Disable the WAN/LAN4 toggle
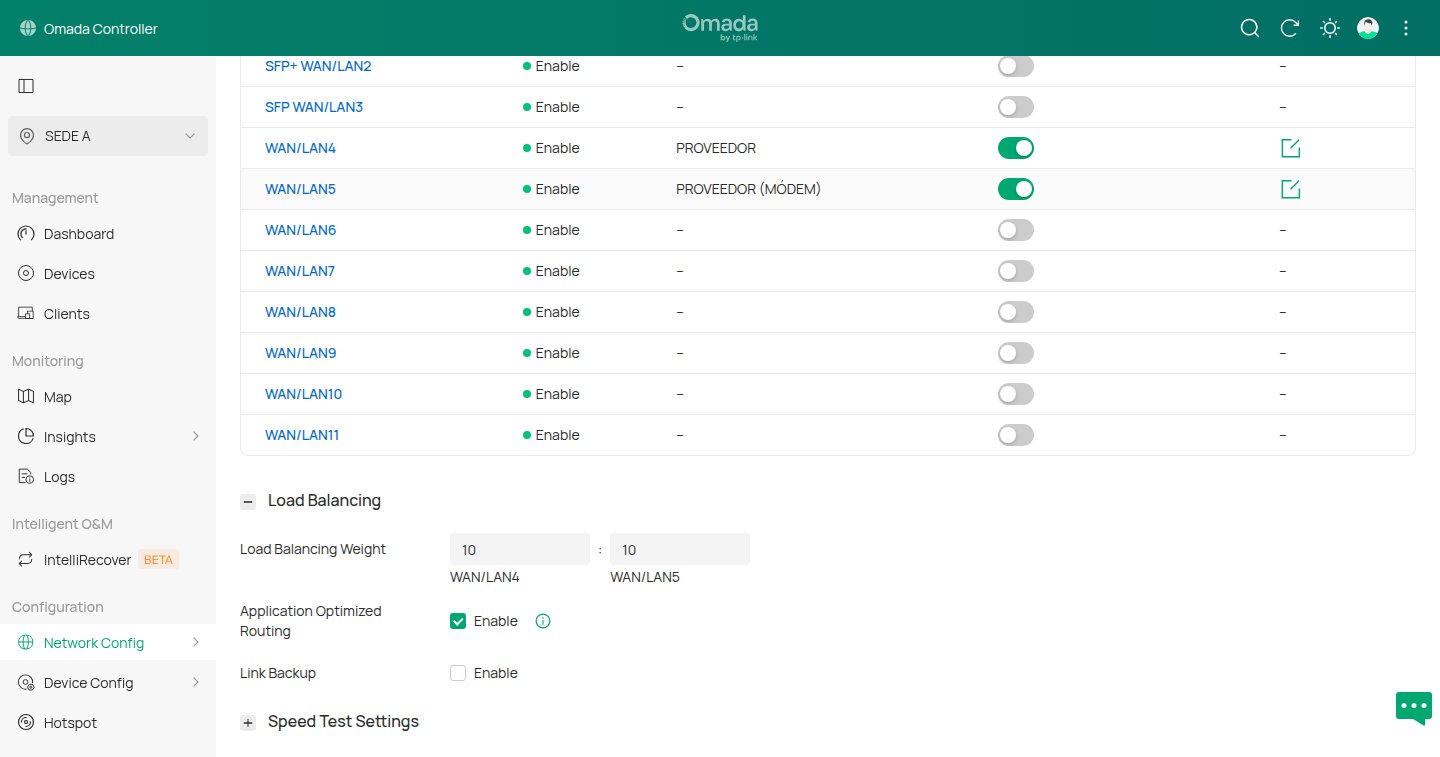 1016,148
